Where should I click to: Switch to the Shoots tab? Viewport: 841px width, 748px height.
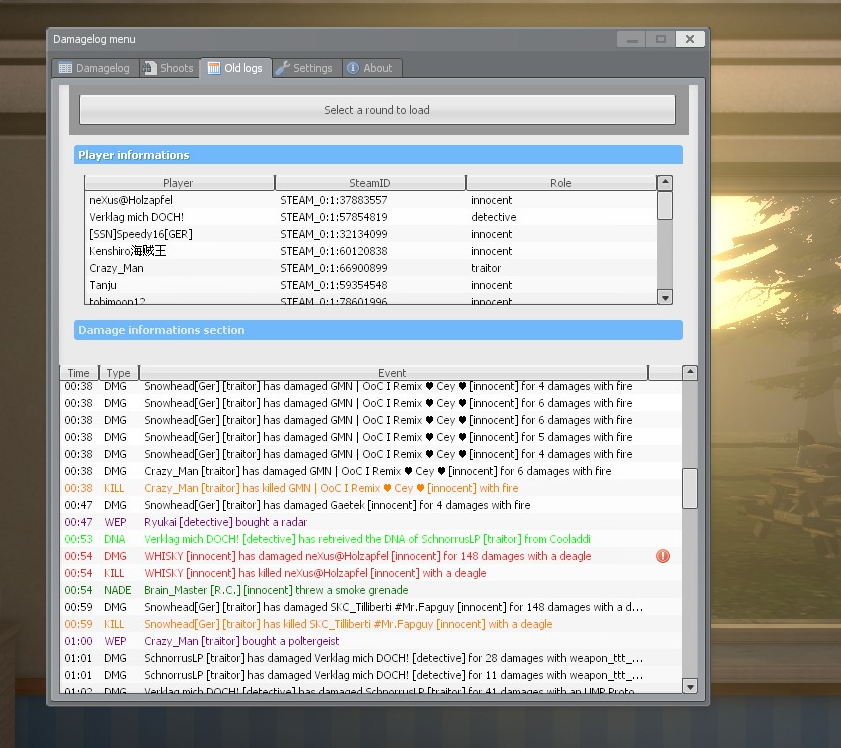[169, 68]
